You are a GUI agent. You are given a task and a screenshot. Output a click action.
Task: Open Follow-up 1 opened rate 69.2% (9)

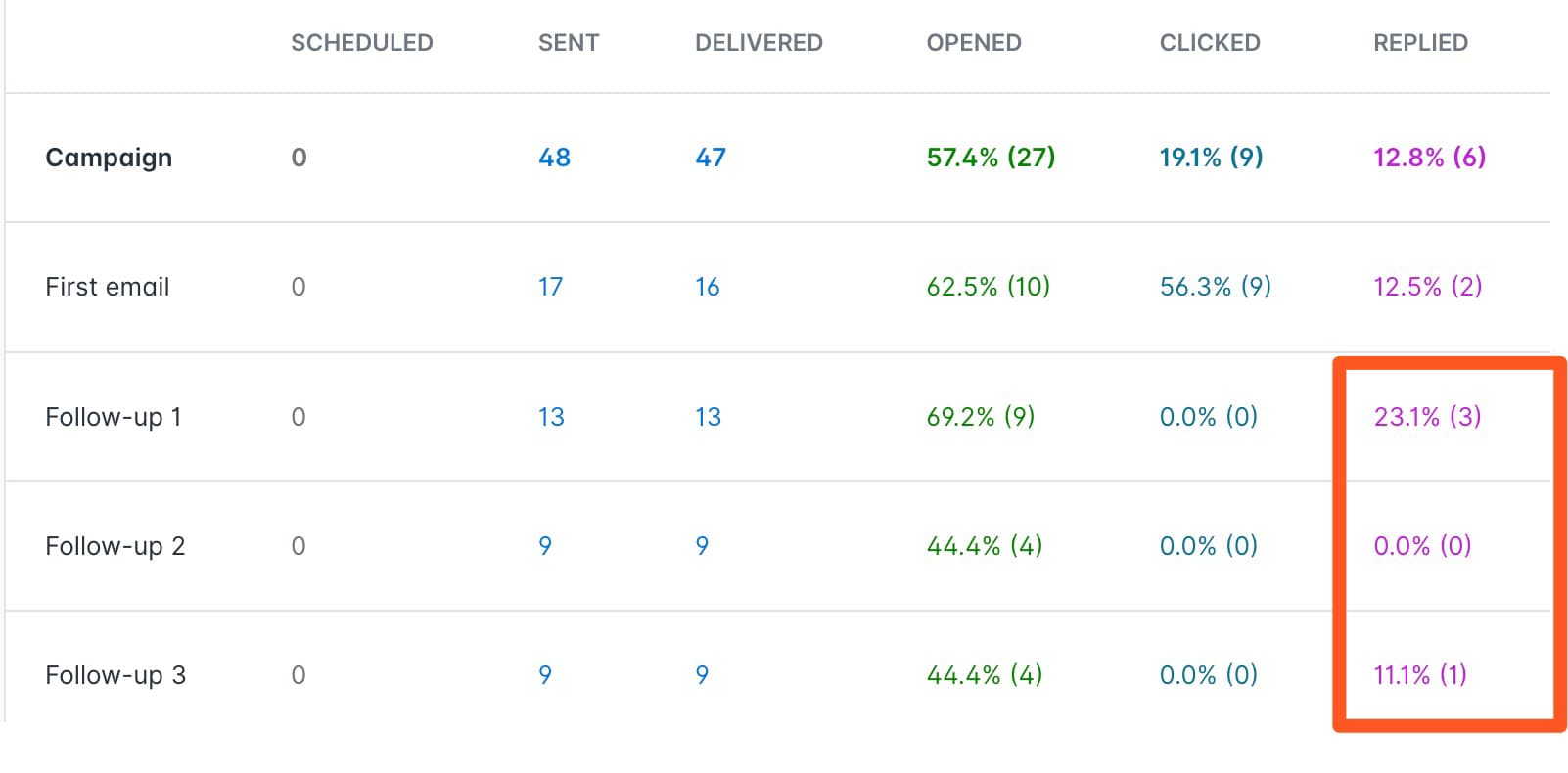[980, 417]
